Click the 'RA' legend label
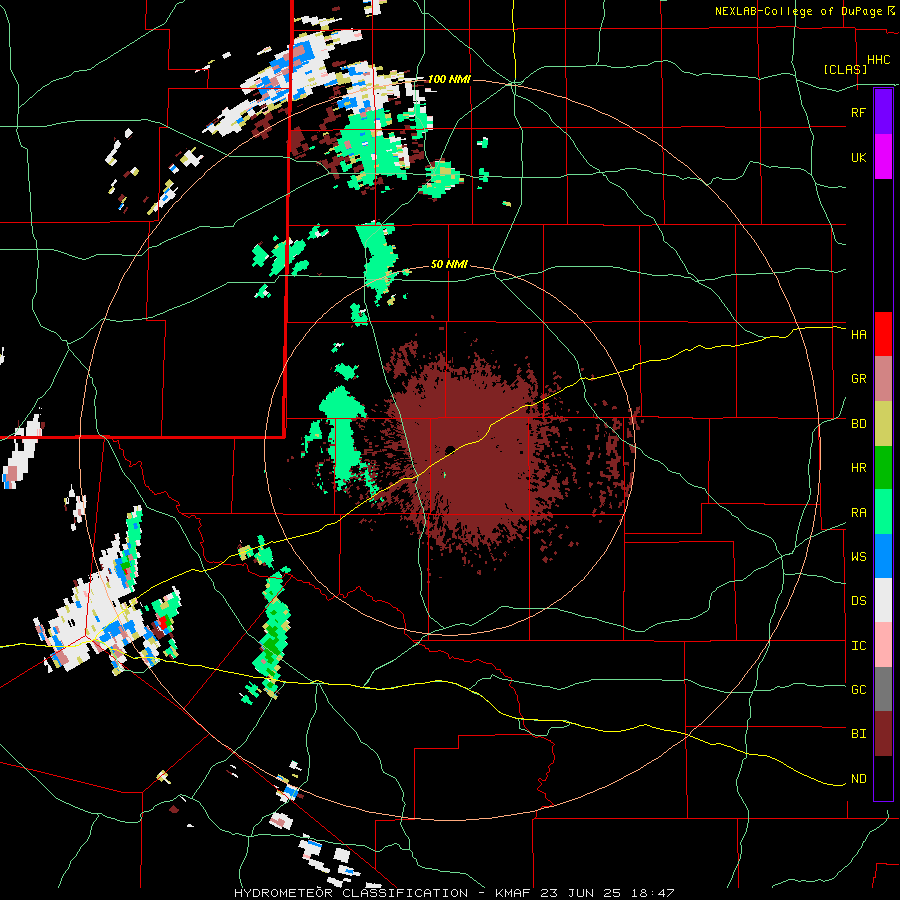Image resolution: width=900 pixels, height=900 pixels. pos(858,513)
